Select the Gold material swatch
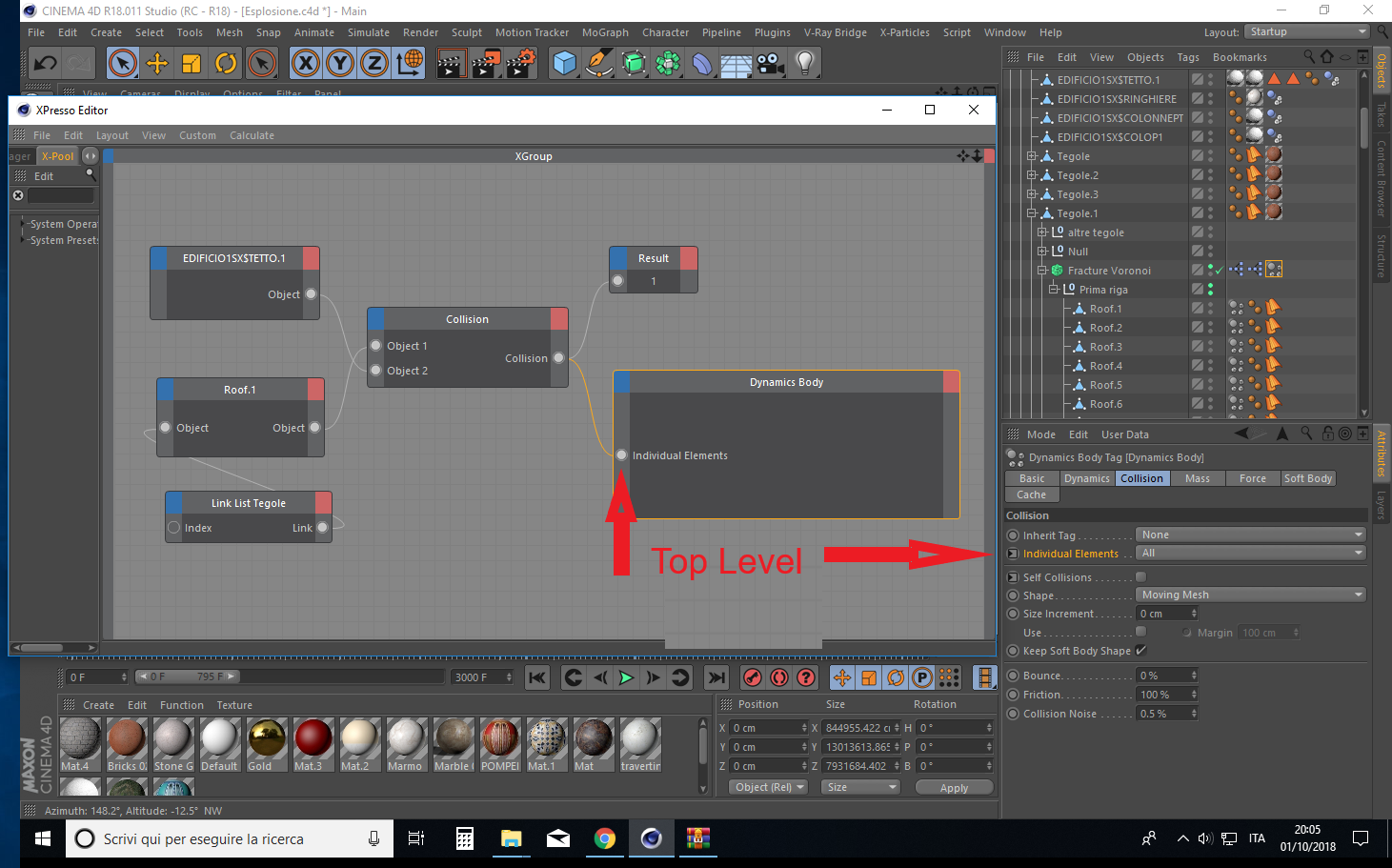Screen dimensions: 1392x868 [267, 744]
